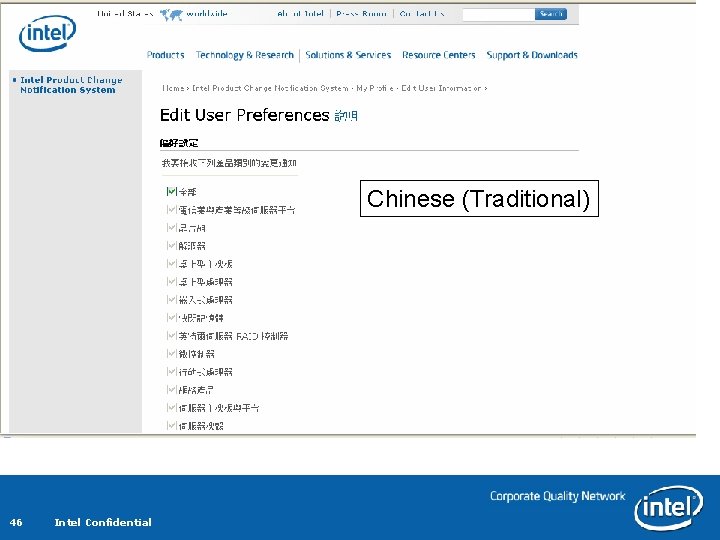Toggle the 伺服器機殼 checkbox
The image size is (720, 540).
pos(172,426)
